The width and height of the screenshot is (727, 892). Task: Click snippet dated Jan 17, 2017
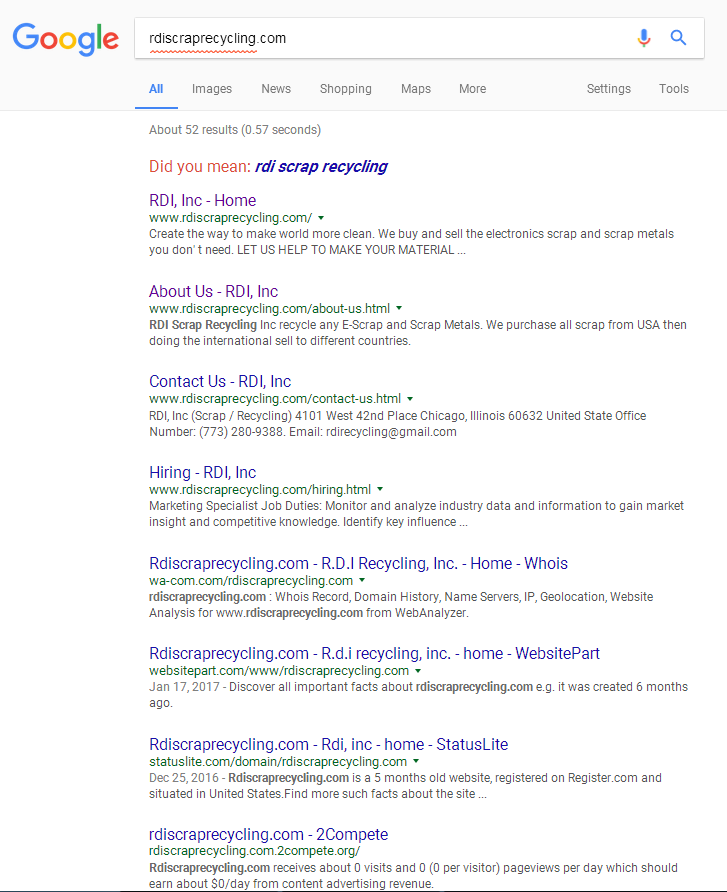[x=418, y=695]
